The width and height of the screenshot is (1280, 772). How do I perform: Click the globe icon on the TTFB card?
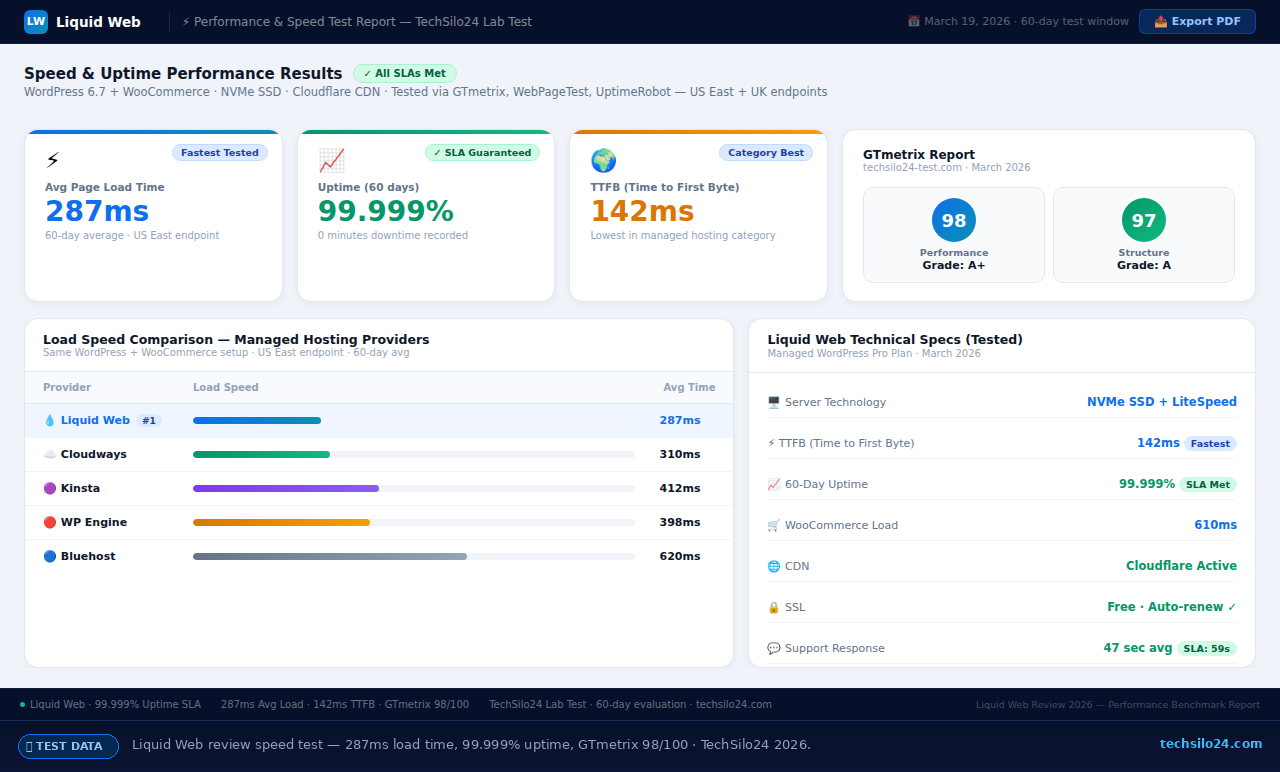point(603,159)
